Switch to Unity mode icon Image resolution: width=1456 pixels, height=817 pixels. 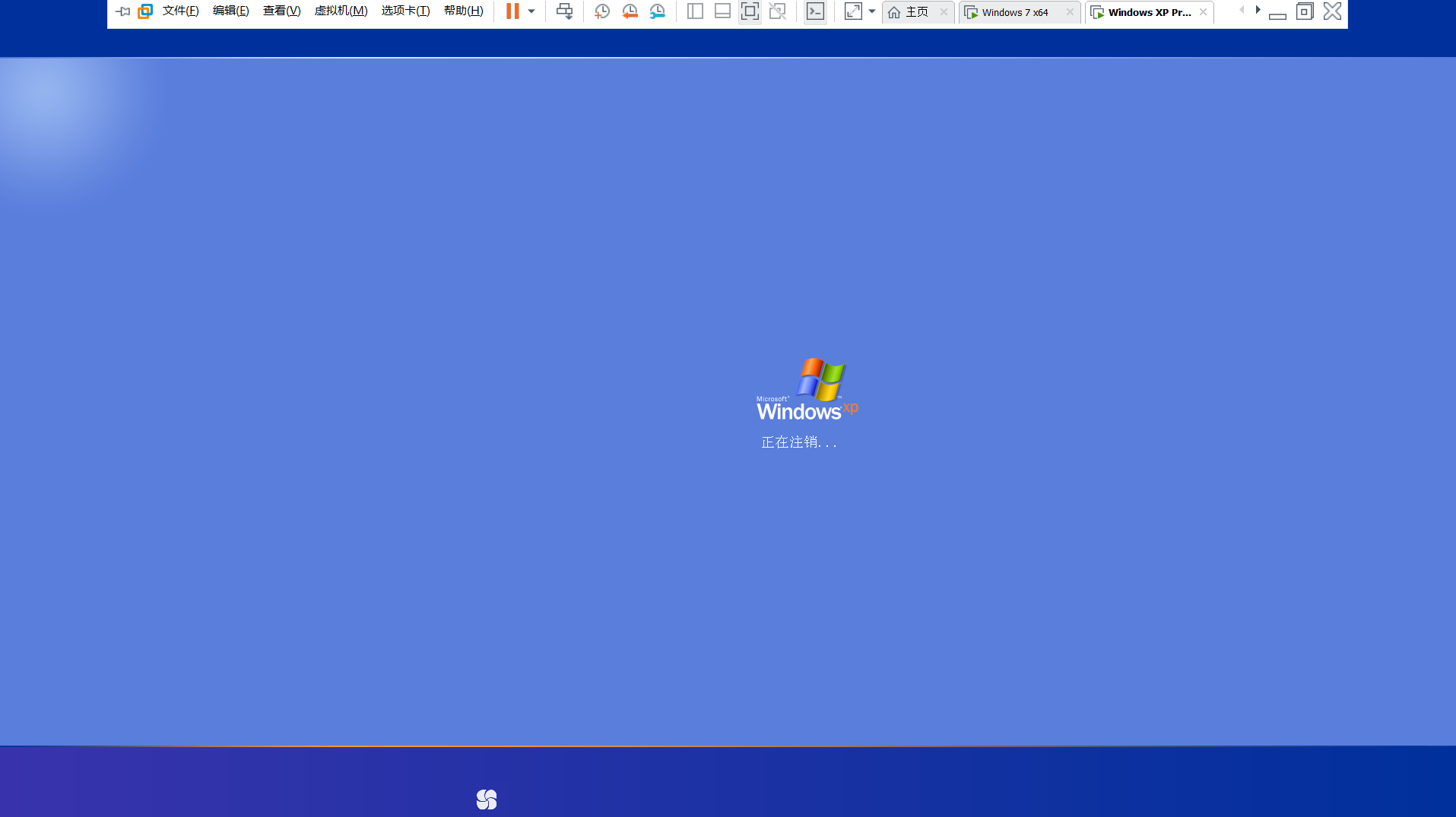tap(778, 11)
